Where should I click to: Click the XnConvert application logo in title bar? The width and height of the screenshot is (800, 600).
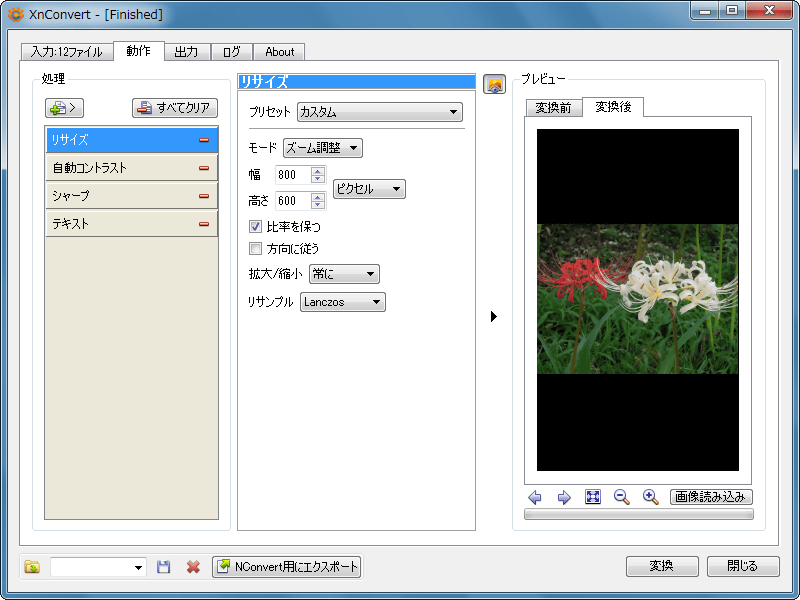point(16,14)
